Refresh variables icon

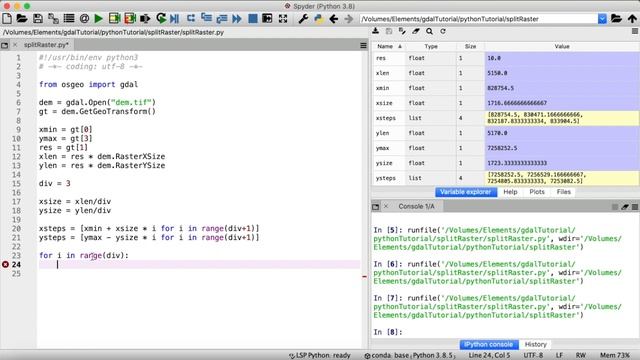(x=443, y=31)
